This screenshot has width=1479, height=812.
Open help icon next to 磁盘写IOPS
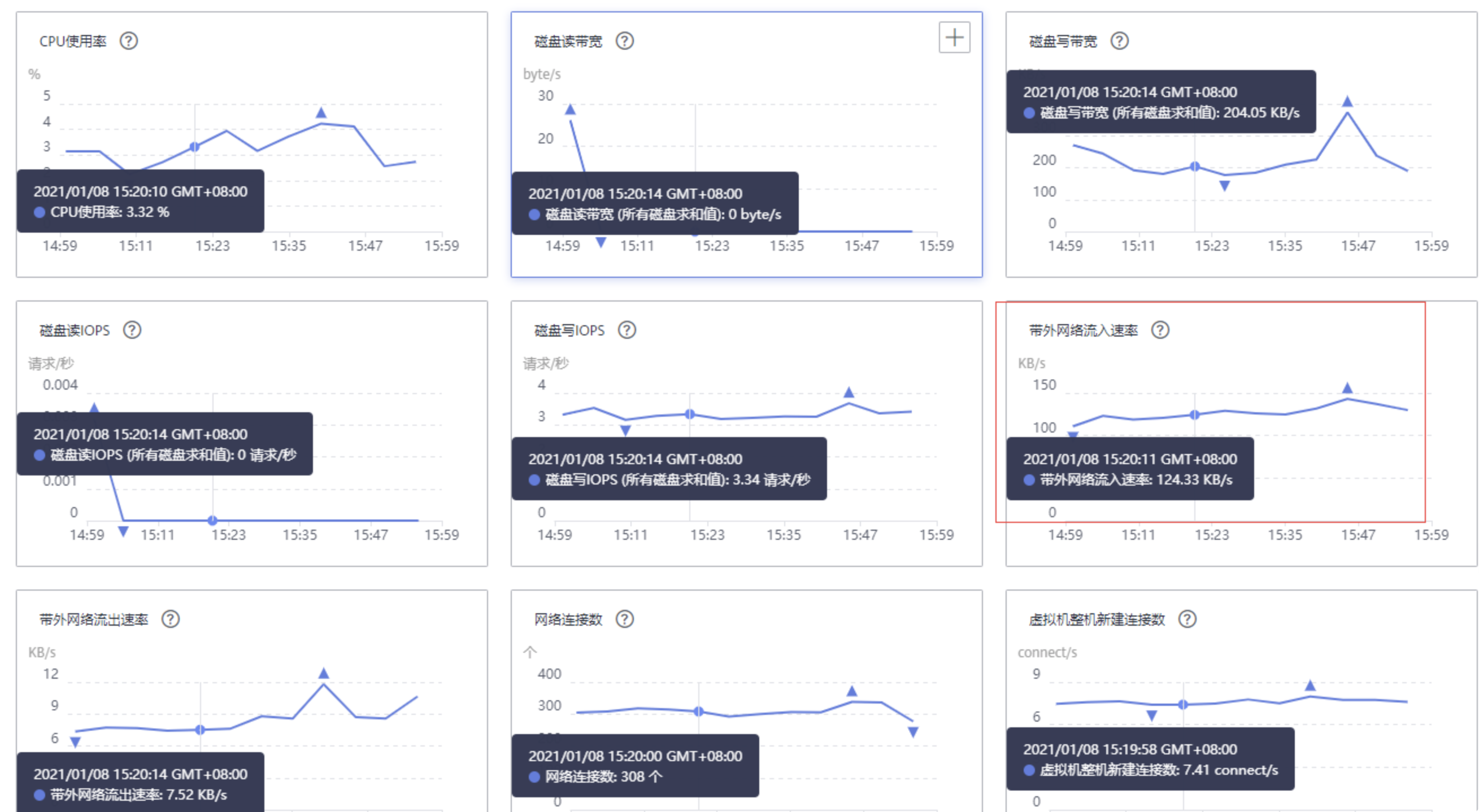coord(627,330)
